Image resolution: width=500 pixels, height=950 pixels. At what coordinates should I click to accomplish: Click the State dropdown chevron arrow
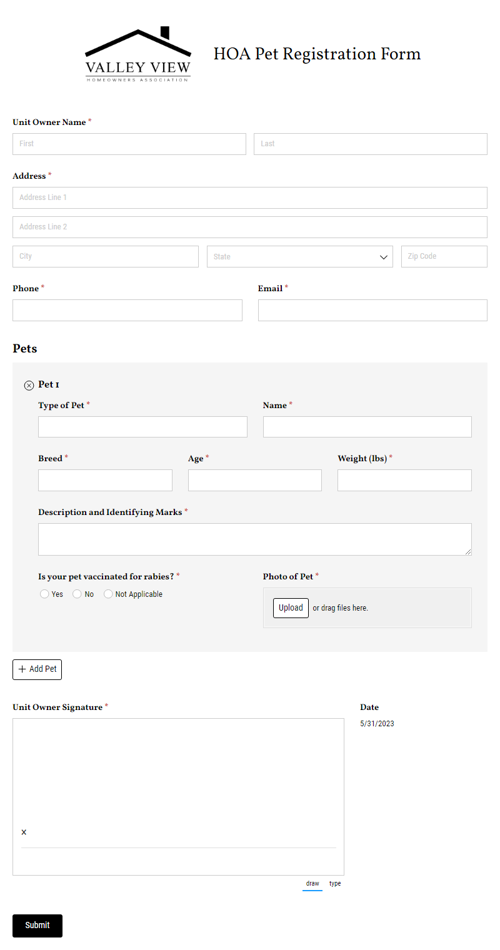(x=384, y=257)
